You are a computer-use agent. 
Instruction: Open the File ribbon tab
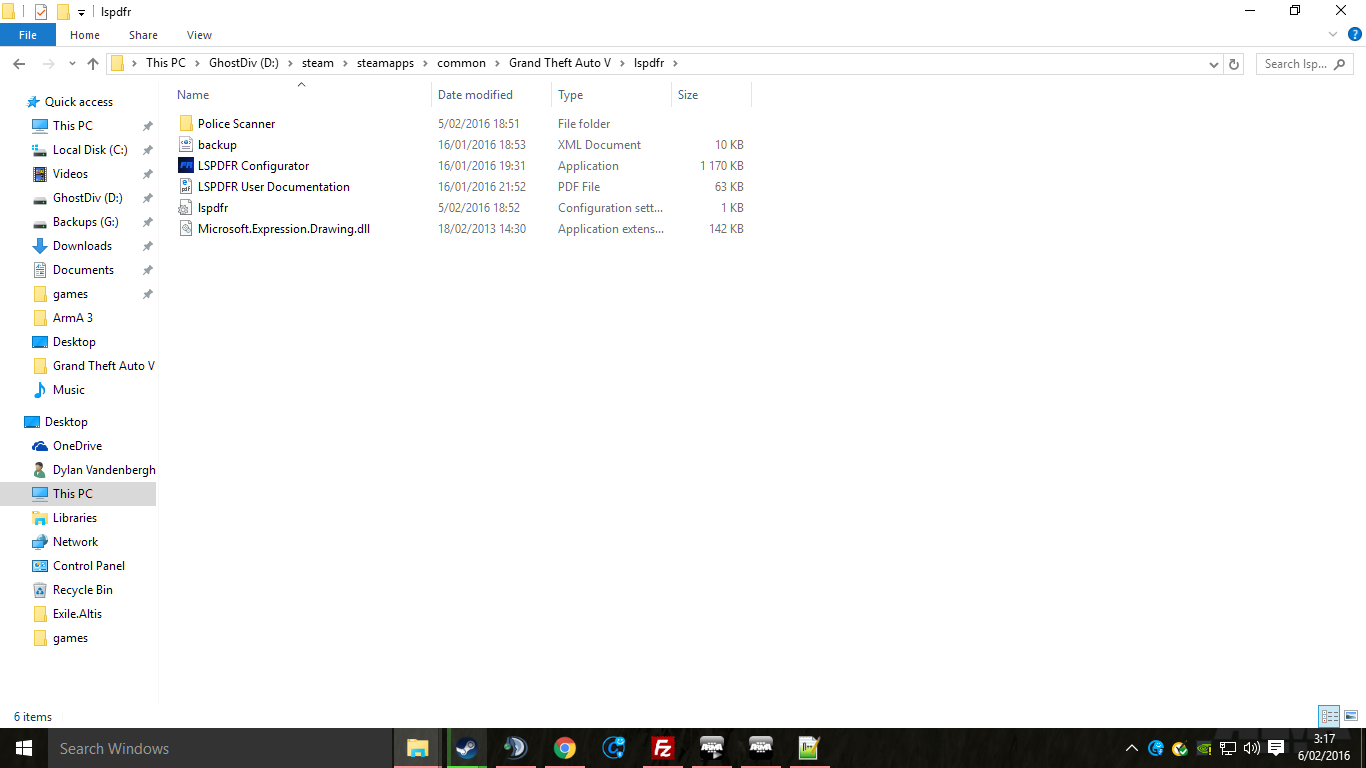[28, 35]
